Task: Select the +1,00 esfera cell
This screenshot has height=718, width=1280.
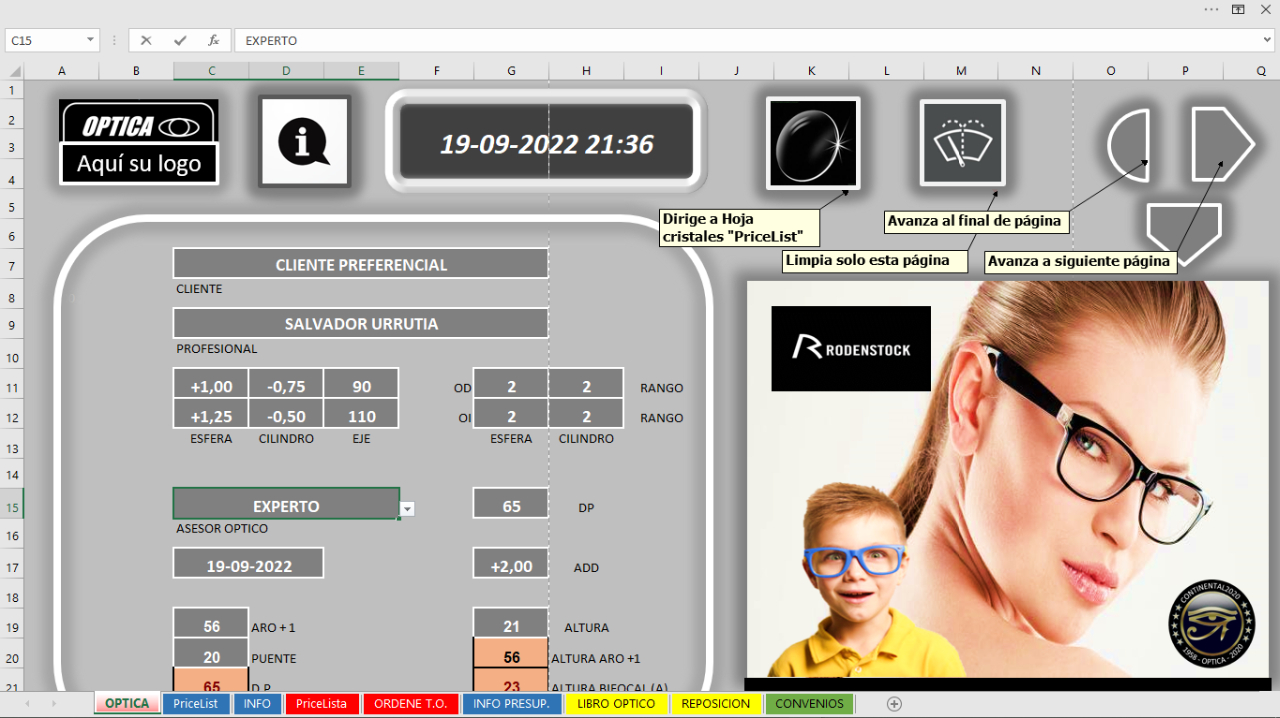Action: point(211,386)
